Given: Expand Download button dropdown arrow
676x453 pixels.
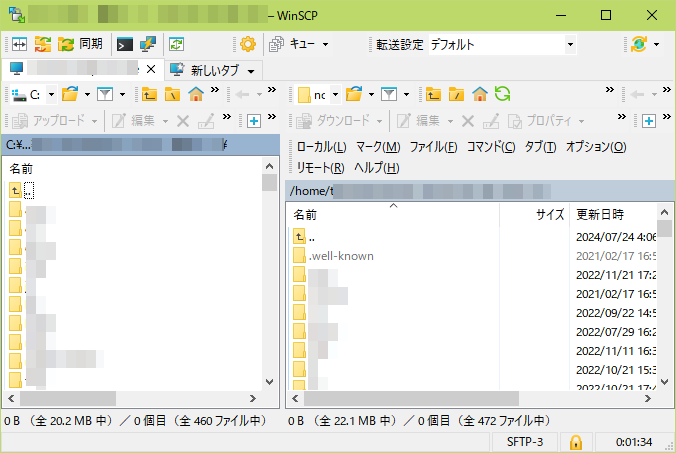Looking at the screenshot, I should (379, 122).
